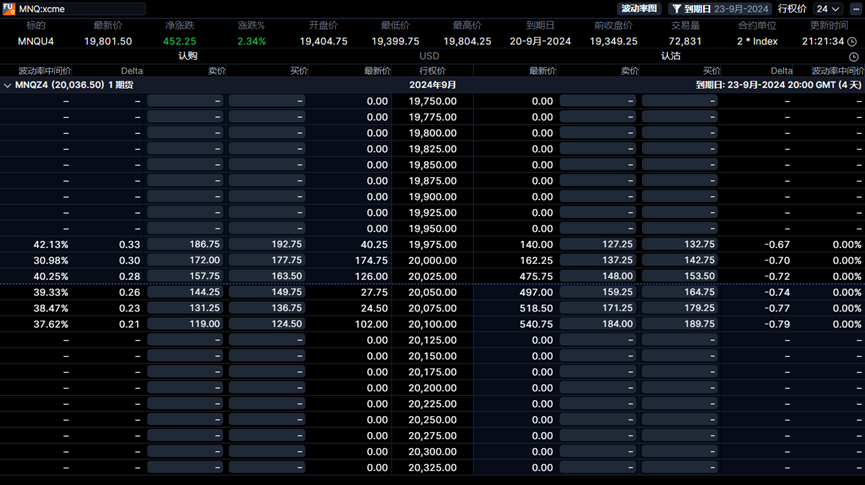This screenshot has width=865, height=485.
Task: Click the 20,050.00 strike price row
Action: tap(432, 292)
